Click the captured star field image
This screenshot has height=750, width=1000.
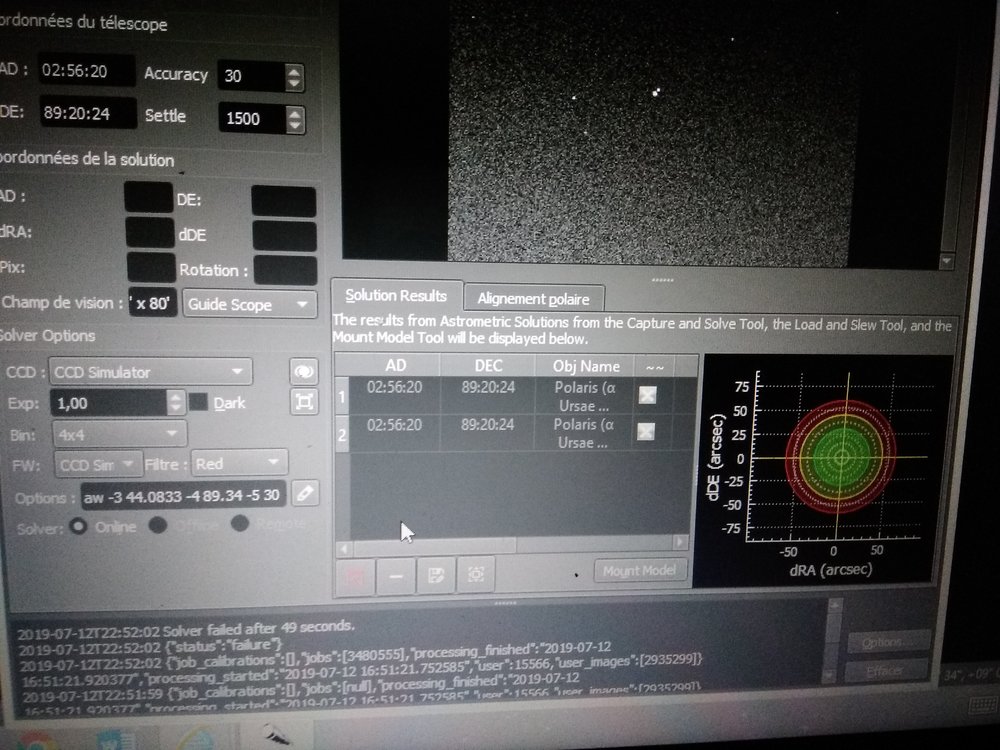click(x=651, y=131)
